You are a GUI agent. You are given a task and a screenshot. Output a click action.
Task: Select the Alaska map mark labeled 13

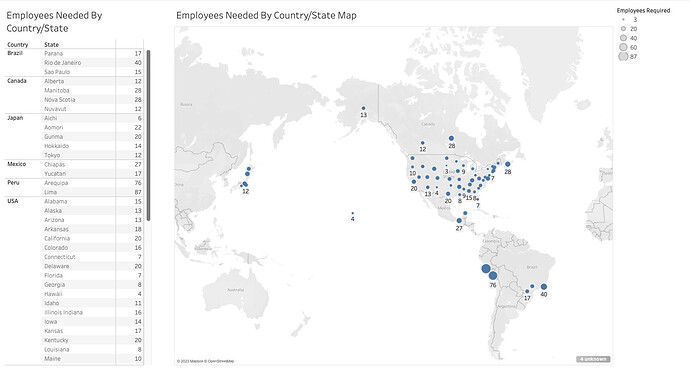(x=363, y=108)
